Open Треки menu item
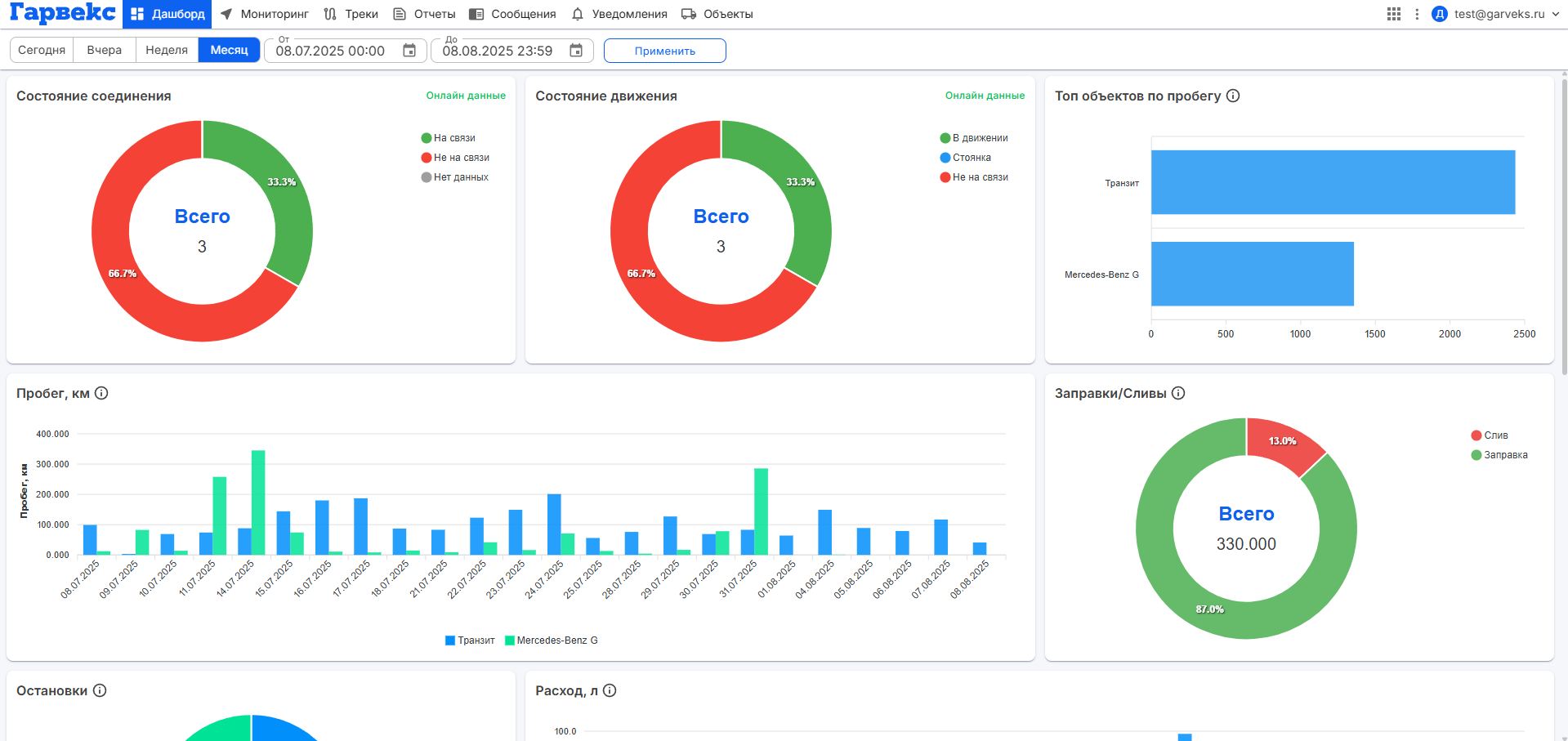Viewport: 1568px width, 741px height. (351, 14)
